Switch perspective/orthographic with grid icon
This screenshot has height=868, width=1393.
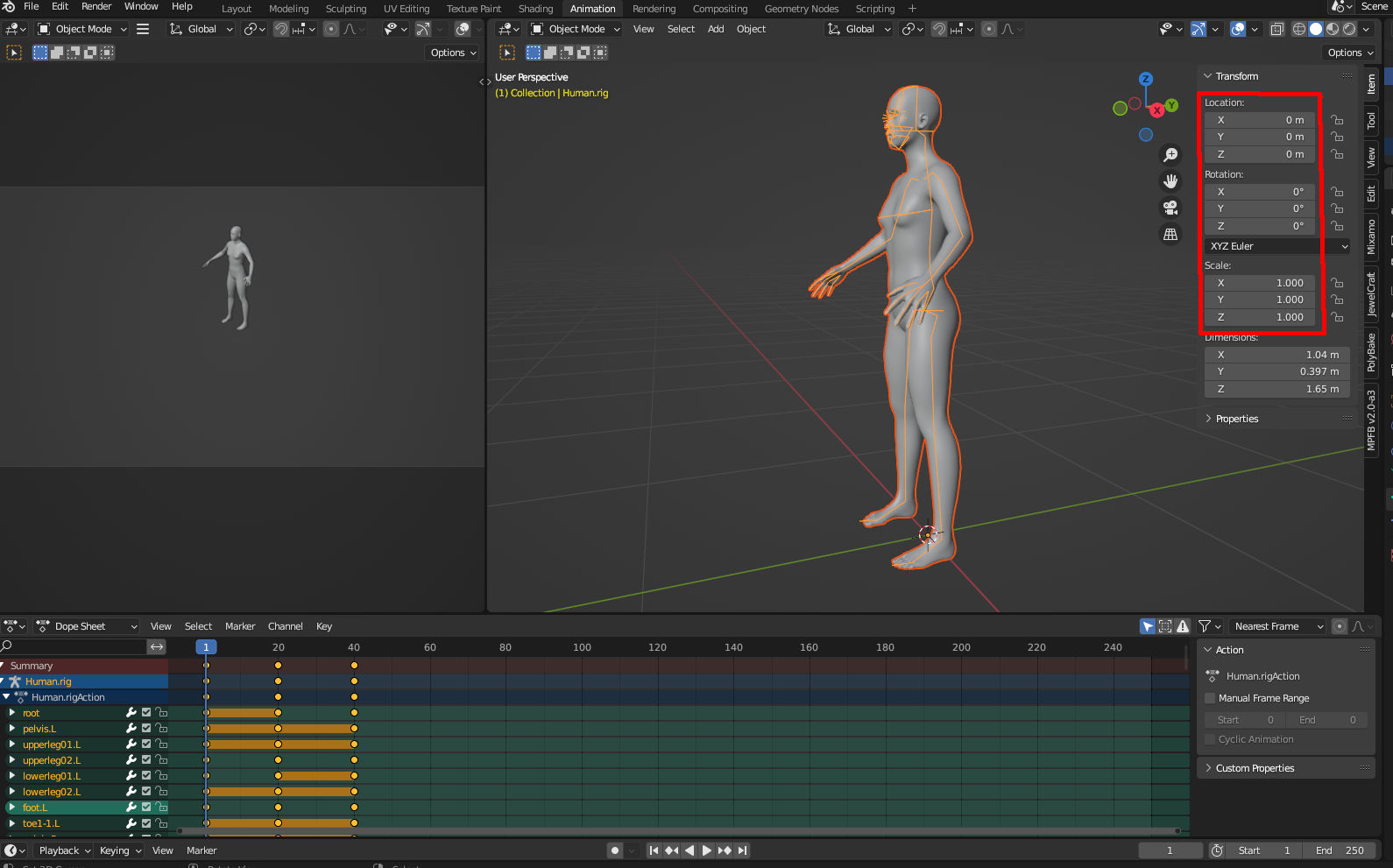1170,235
